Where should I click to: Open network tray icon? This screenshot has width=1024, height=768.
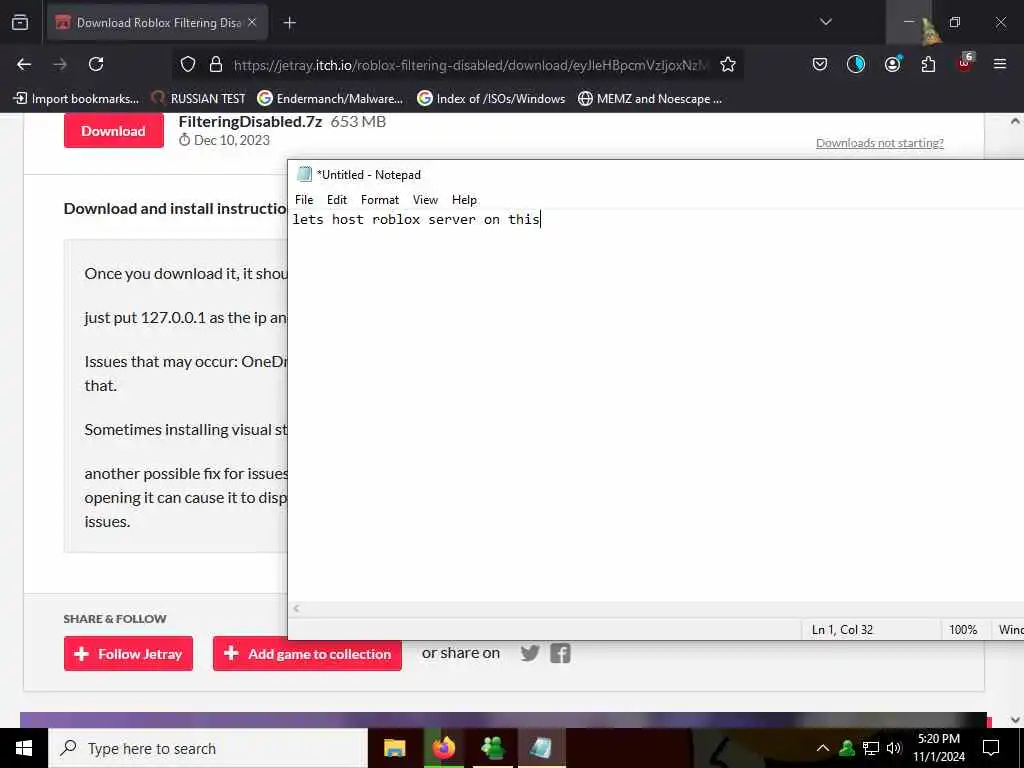coord(871,748)
